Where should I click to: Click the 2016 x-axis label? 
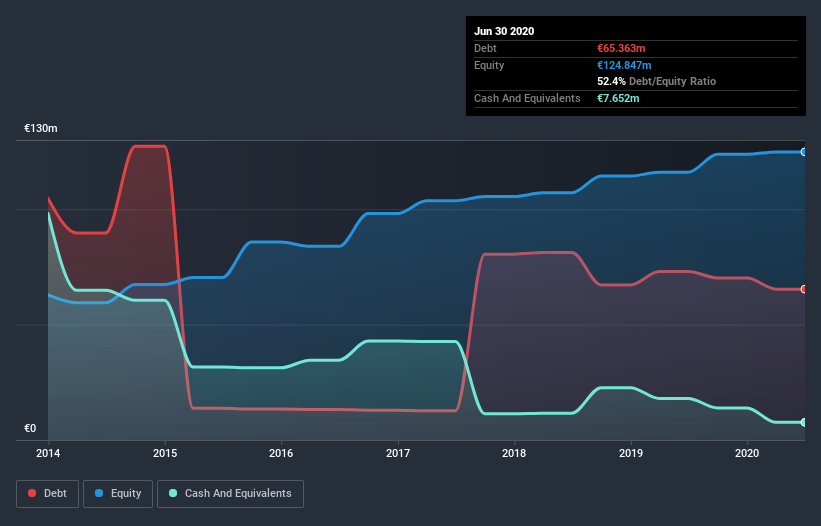pyautogui.click(x=281, y=453)
